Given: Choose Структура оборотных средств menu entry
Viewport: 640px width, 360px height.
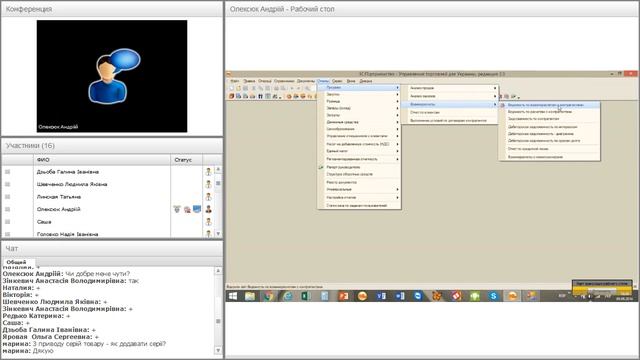Looking at the screenshot, I should tap(359, 174).
